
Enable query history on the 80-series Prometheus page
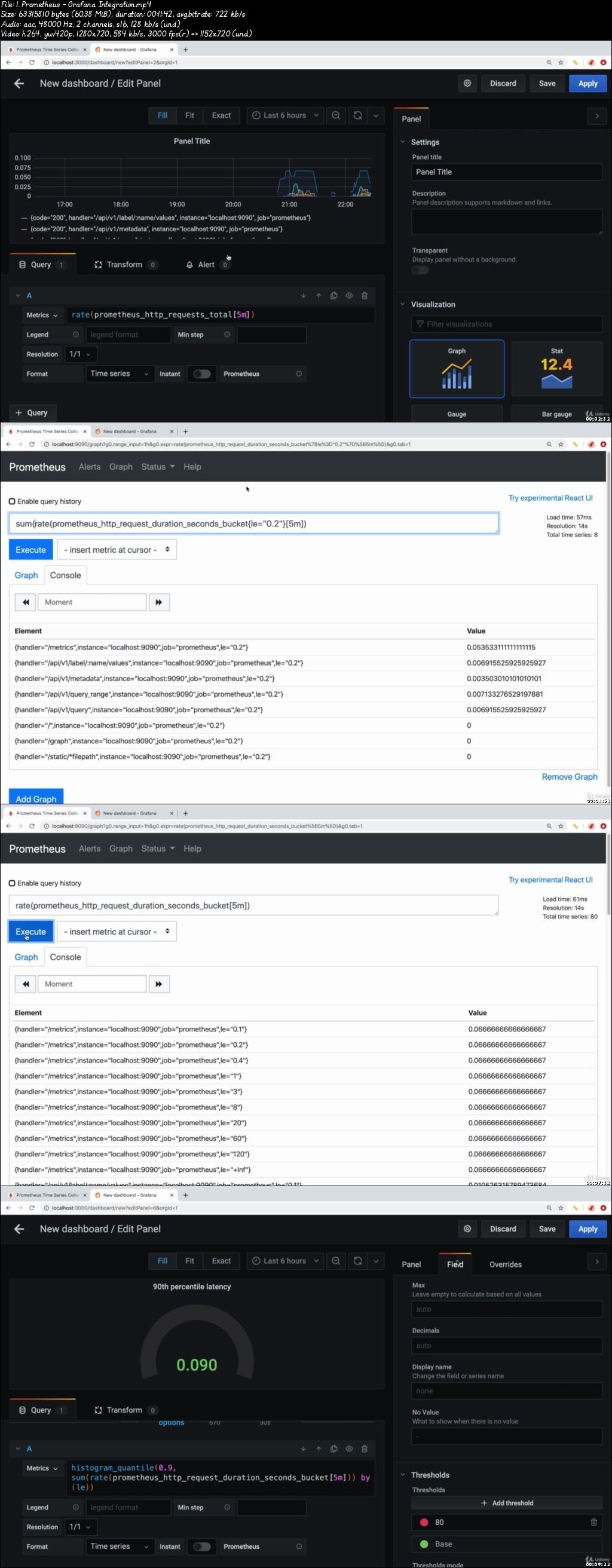[11, 883]
